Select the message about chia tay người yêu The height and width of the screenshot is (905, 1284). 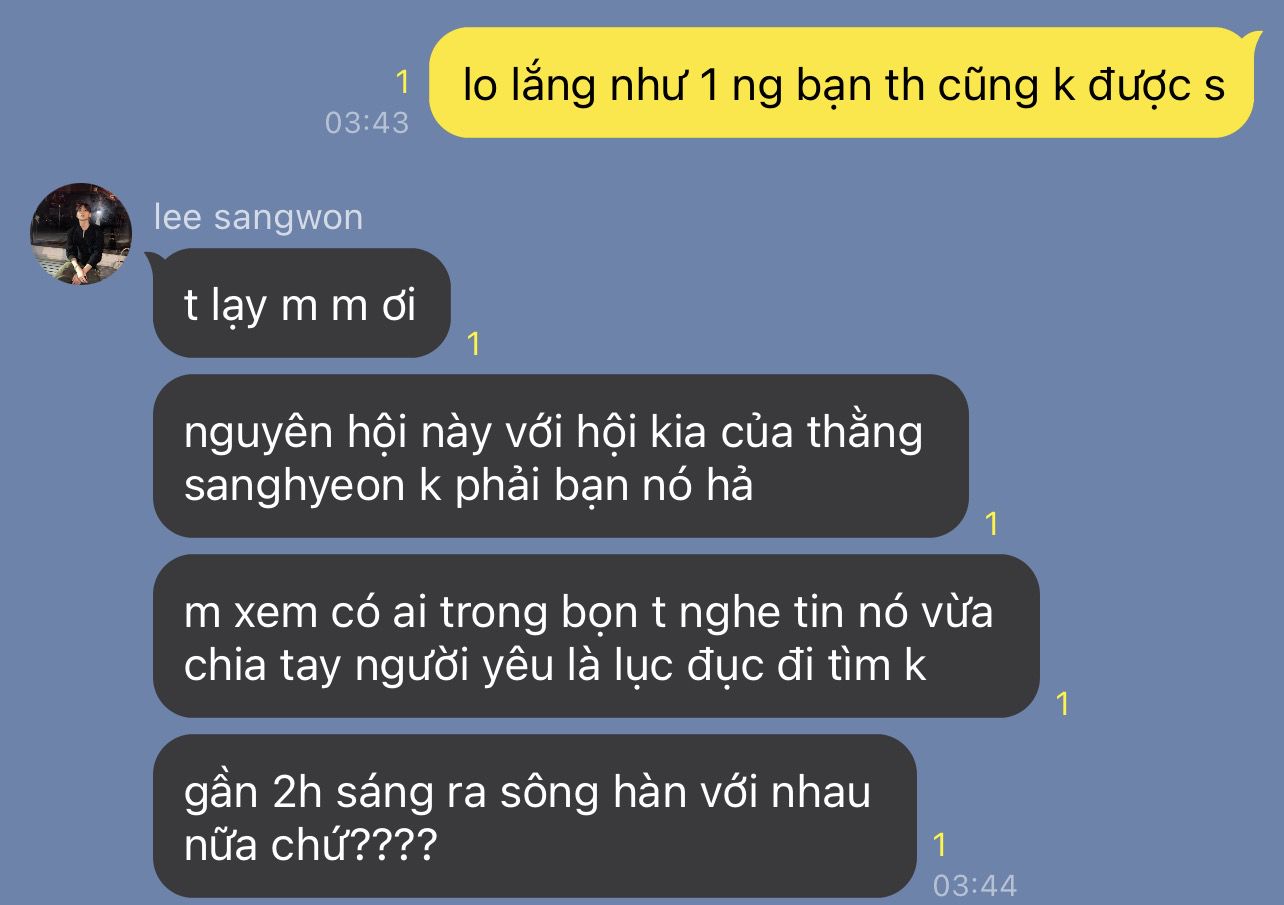[x=596, y=637]
